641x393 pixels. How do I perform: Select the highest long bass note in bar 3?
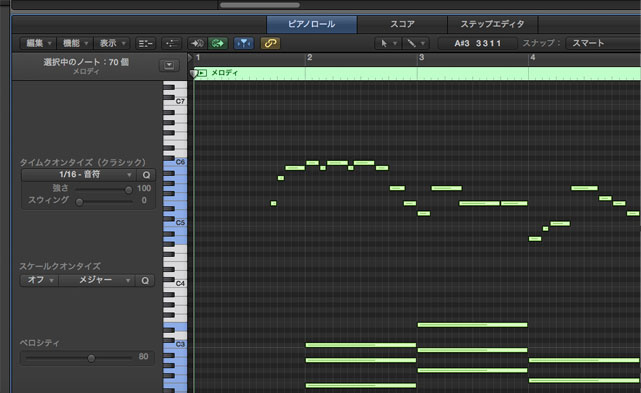tap(473, 325)
